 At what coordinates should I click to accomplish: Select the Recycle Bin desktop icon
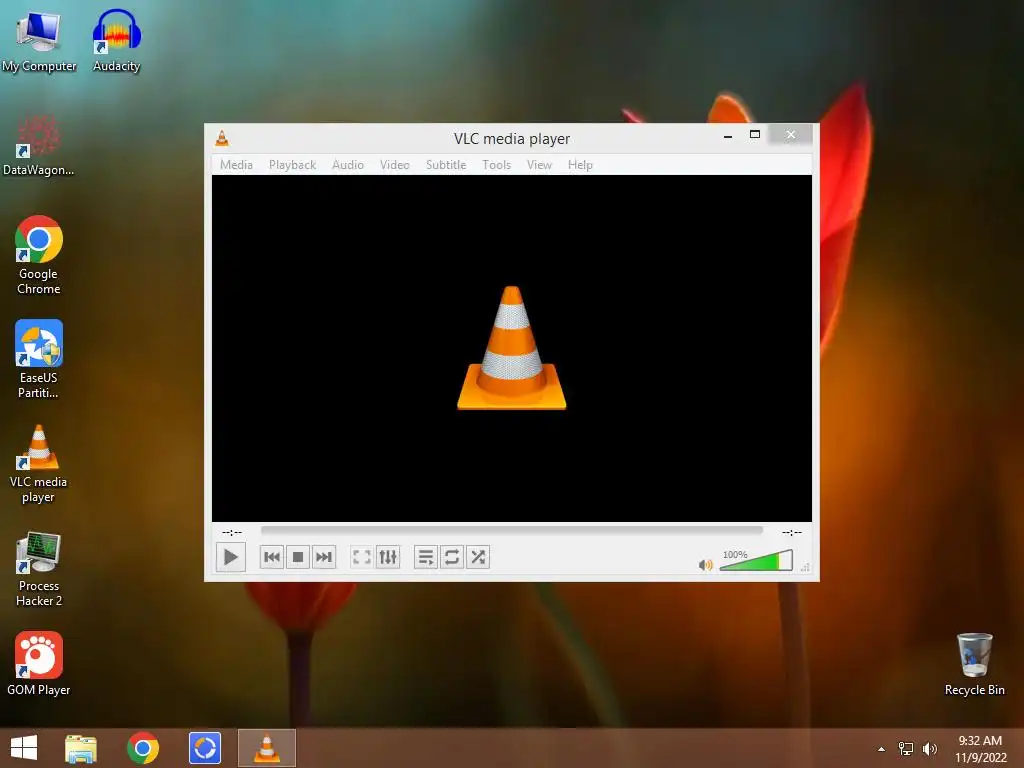974,664
